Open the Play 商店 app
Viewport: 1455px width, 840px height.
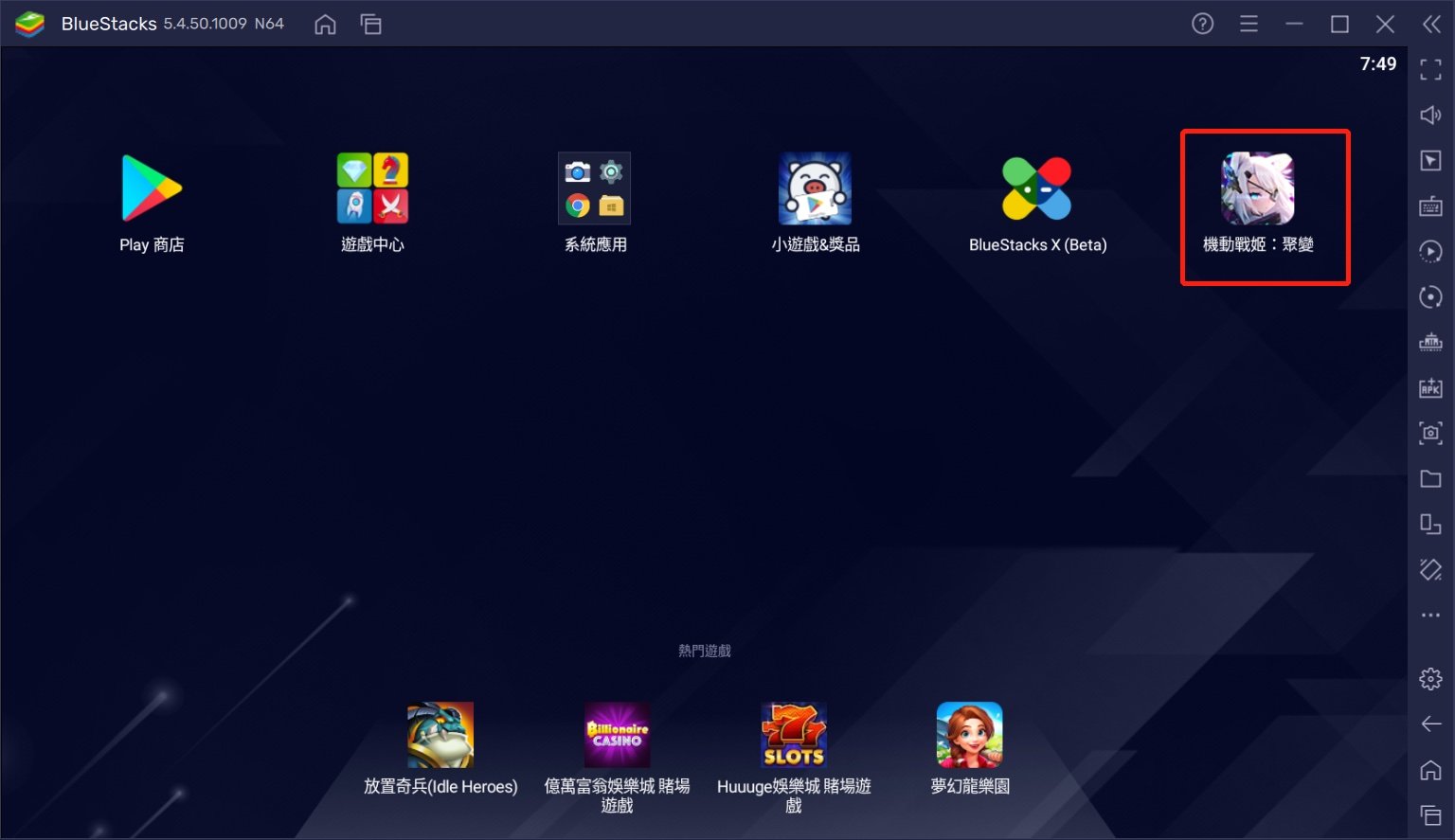[152, 188]
